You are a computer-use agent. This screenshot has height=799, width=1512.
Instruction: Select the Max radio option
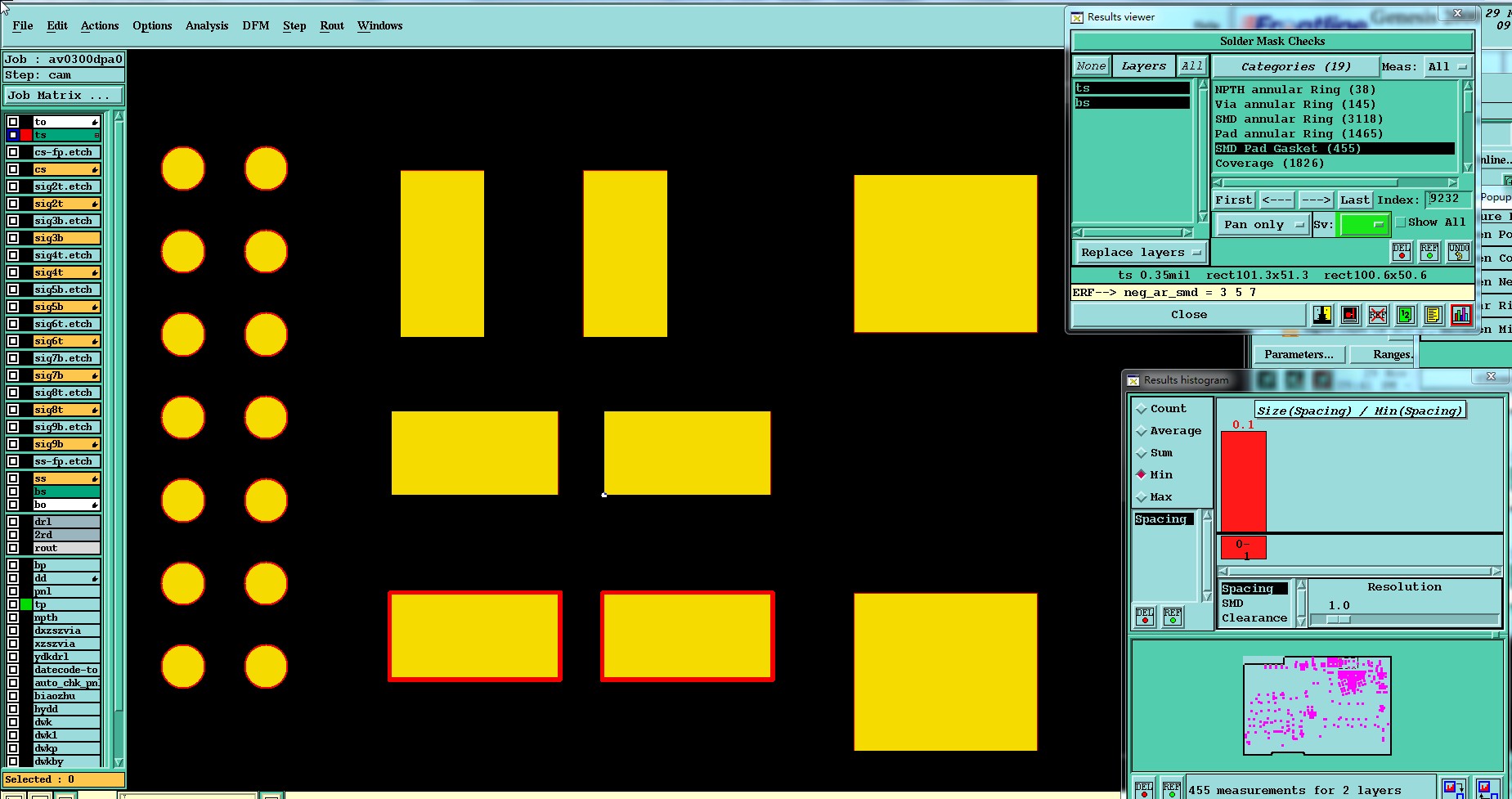[1142, 497]
